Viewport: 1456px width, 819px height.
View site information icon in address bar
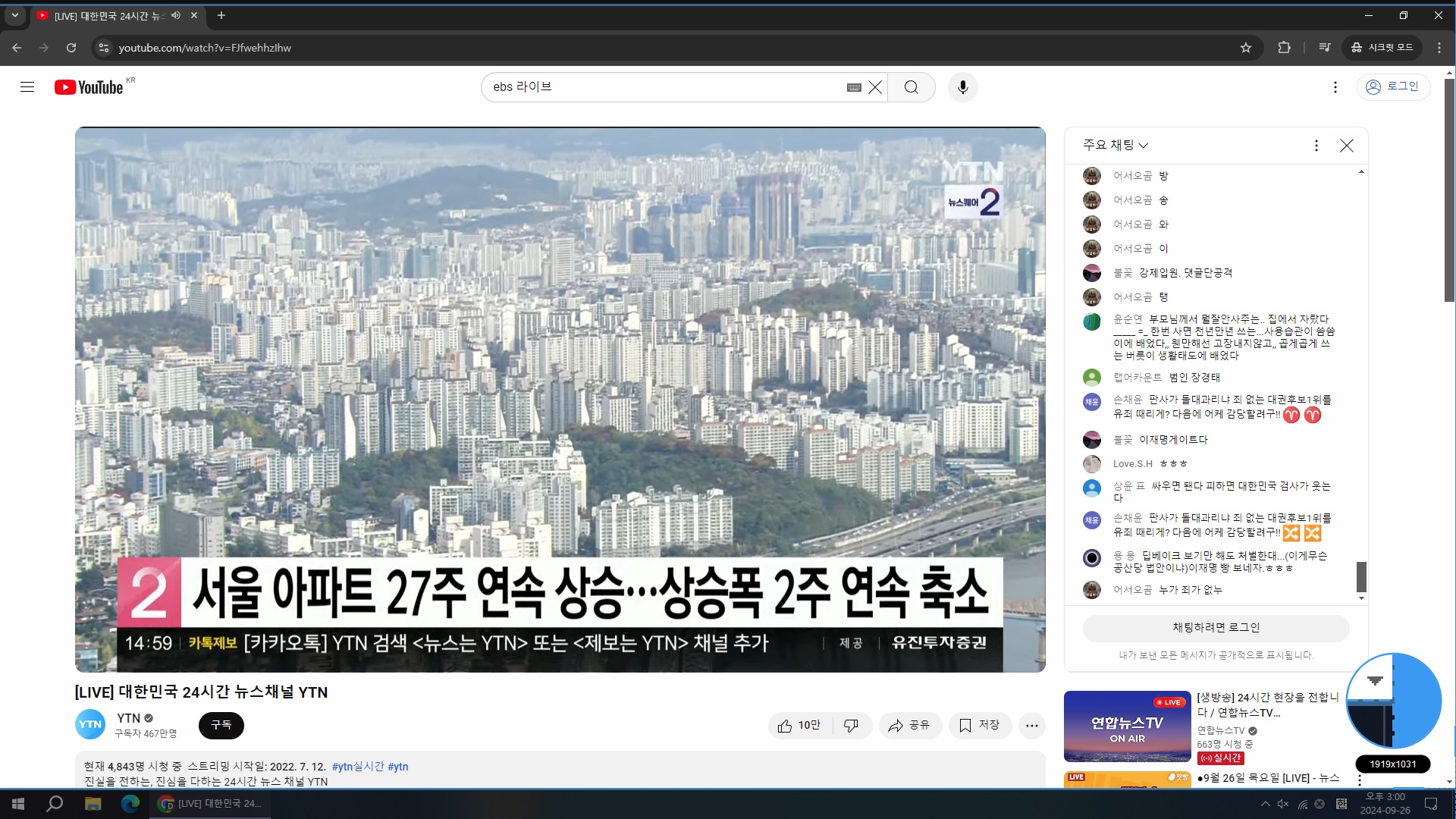[x=104, y=48]
